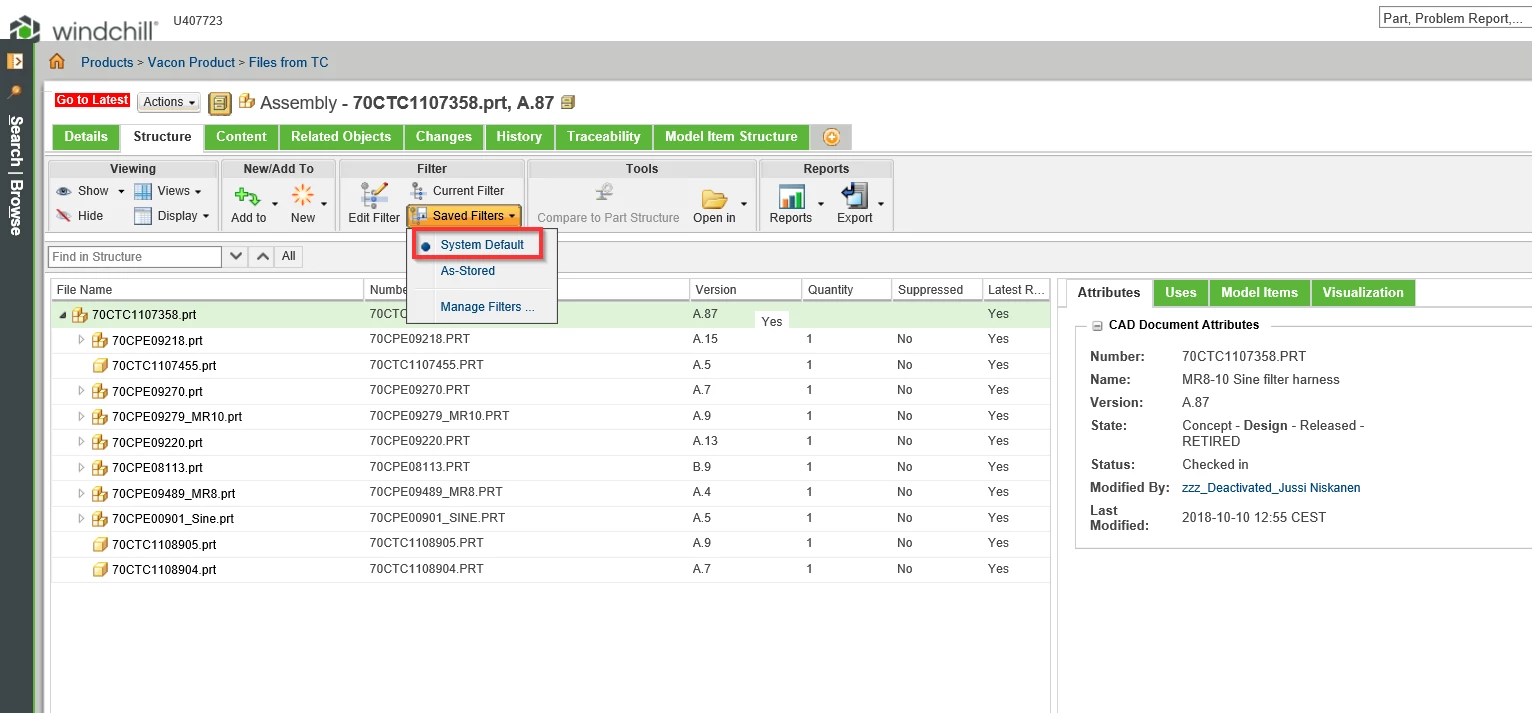
Task: Collapse the CAD Document Attributes section
Action: (1097, 325)
